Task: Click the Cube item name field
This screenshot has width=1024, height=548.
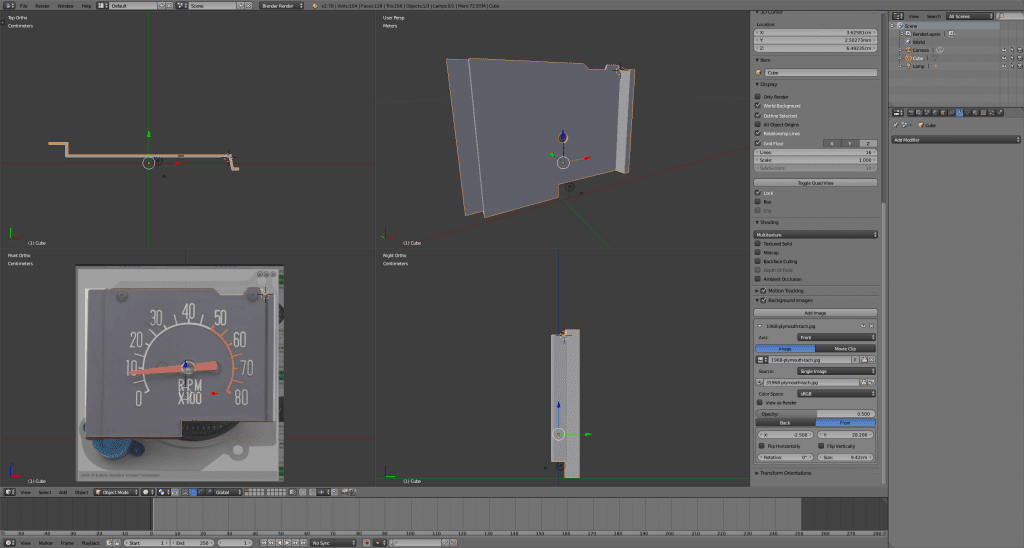Action: tap(821, 73)
